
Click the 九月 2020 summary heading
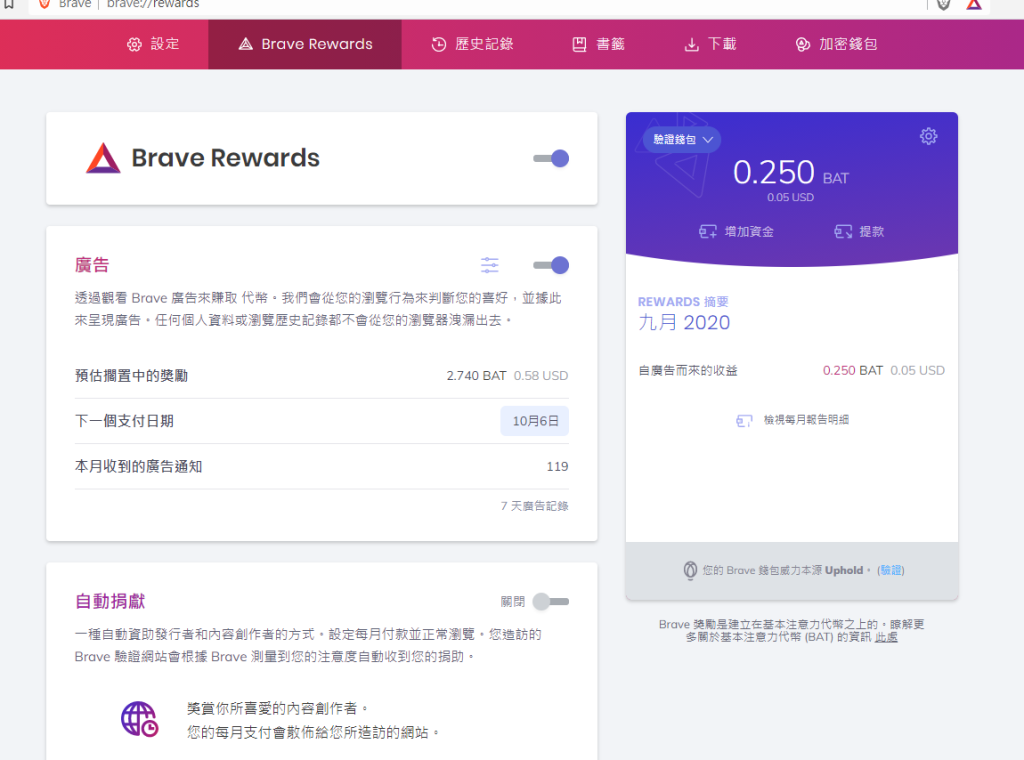pyautogui.click(x=684, y=323)
